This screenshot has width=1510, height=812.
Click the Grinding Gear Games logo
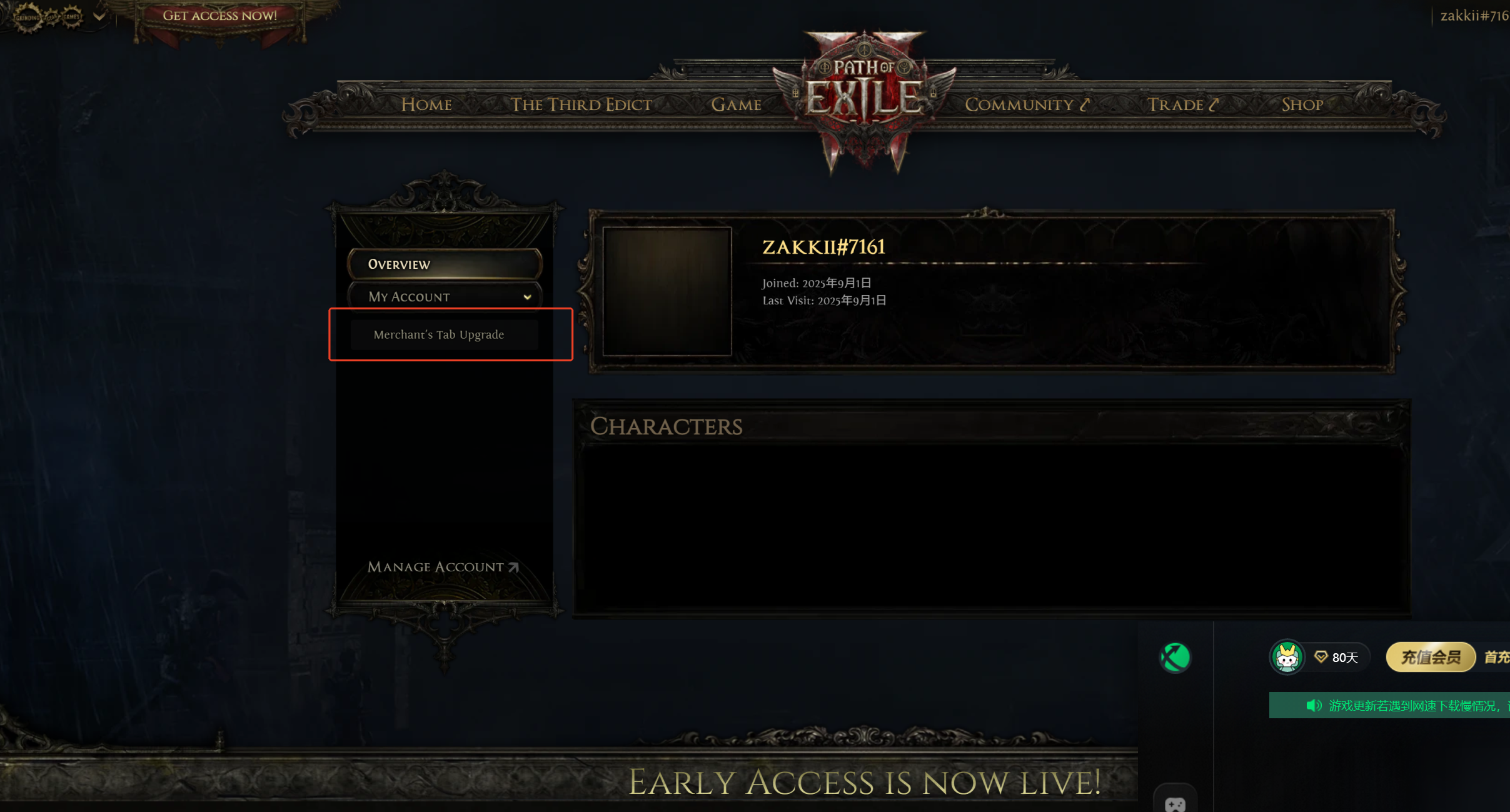[49, 17]
